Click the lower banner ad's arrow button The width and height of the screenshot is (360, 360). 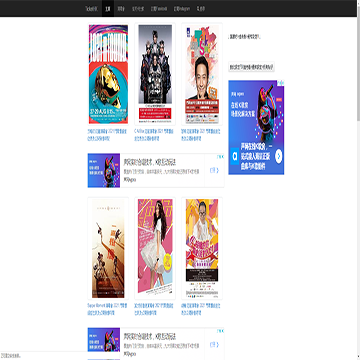(x=214, y=344)
